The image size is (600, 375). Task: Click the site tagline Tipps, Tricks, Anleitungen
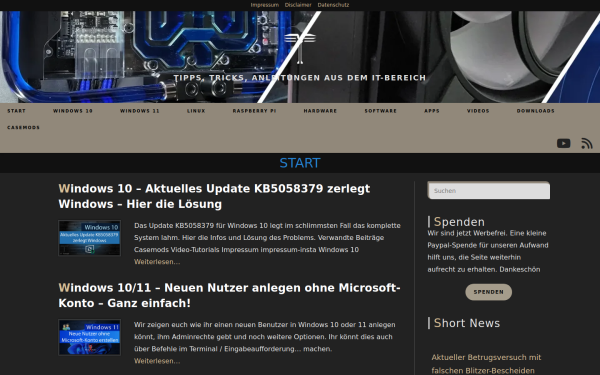pos(300,78)
